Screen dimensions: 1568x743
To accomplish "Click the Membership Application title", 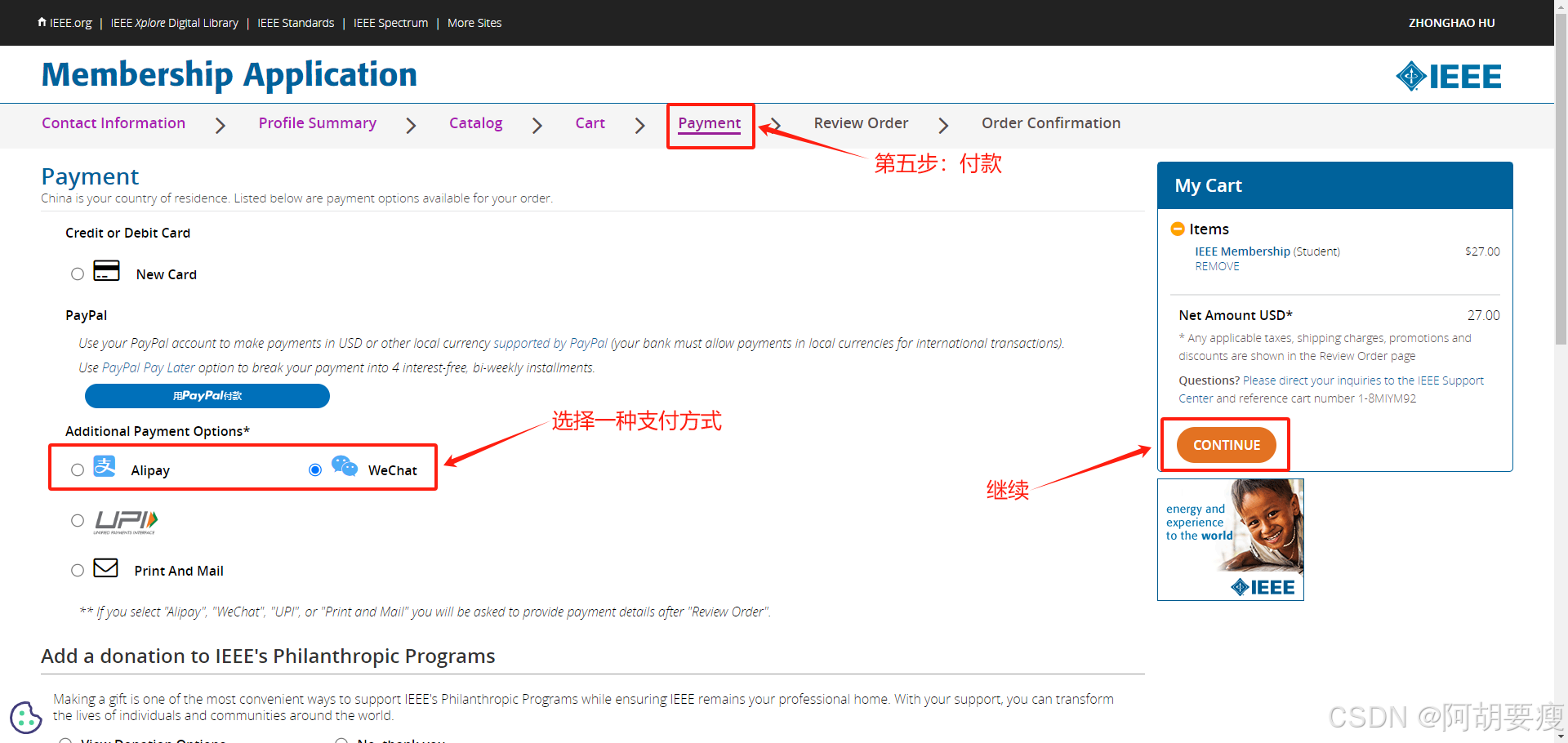I will pos(229,74).
